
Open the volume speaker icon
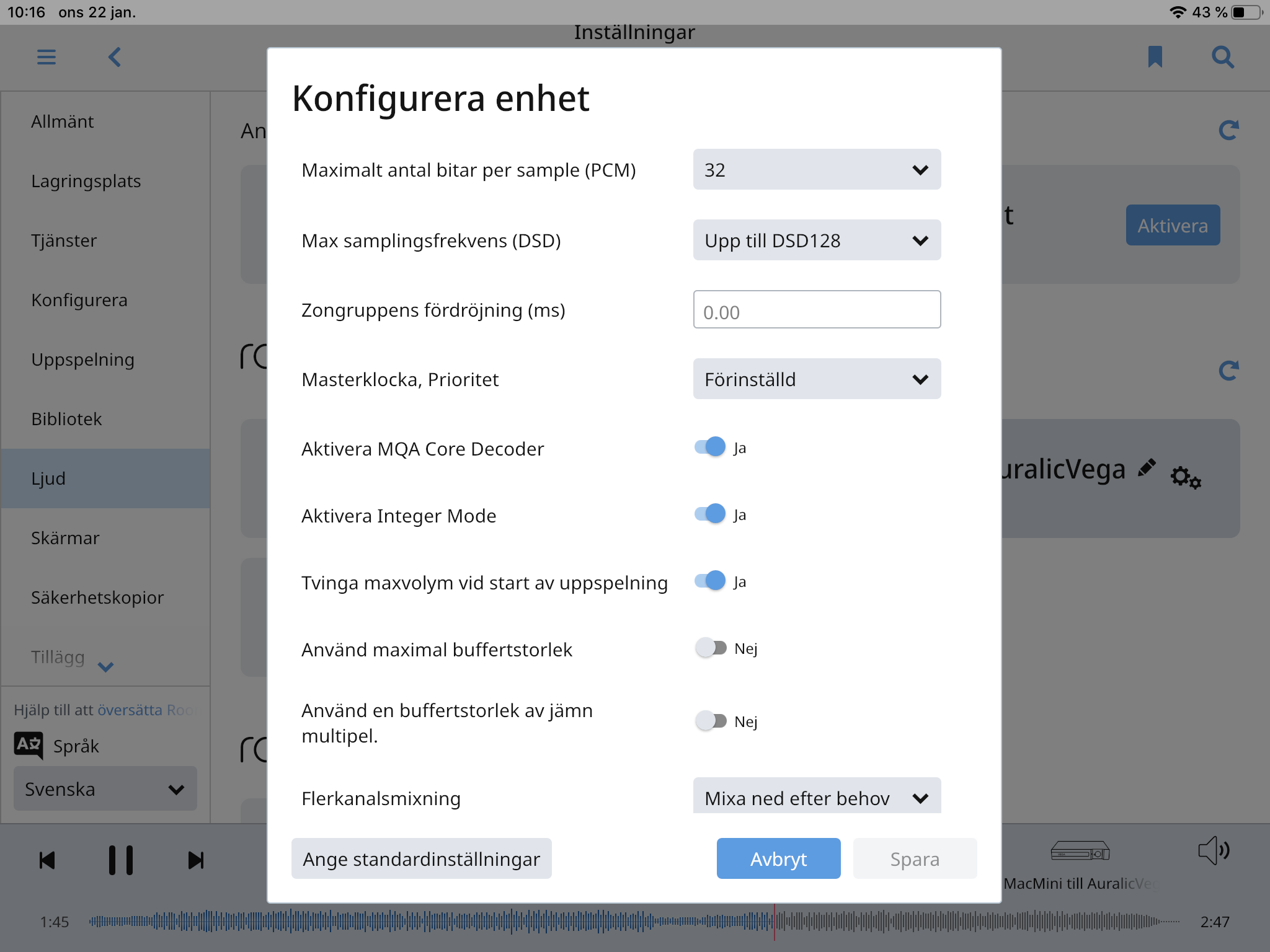coord(1214,850)
